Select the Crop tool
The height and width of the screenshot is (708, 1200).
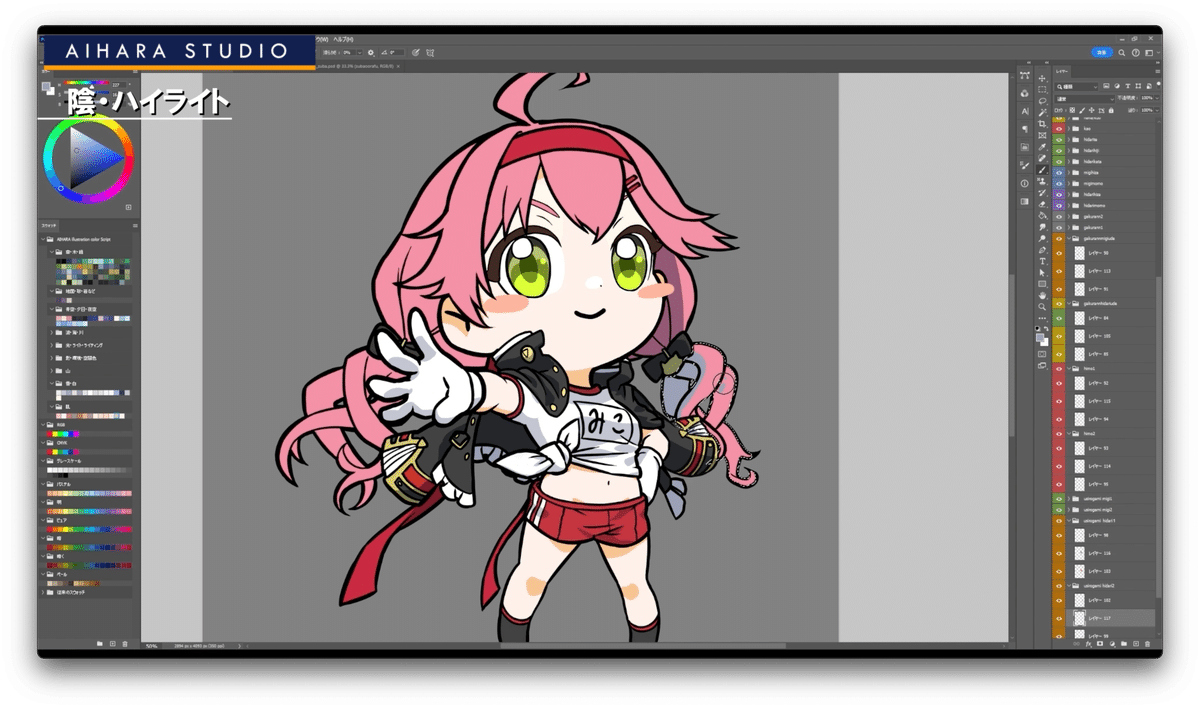tap(1042, 124)
